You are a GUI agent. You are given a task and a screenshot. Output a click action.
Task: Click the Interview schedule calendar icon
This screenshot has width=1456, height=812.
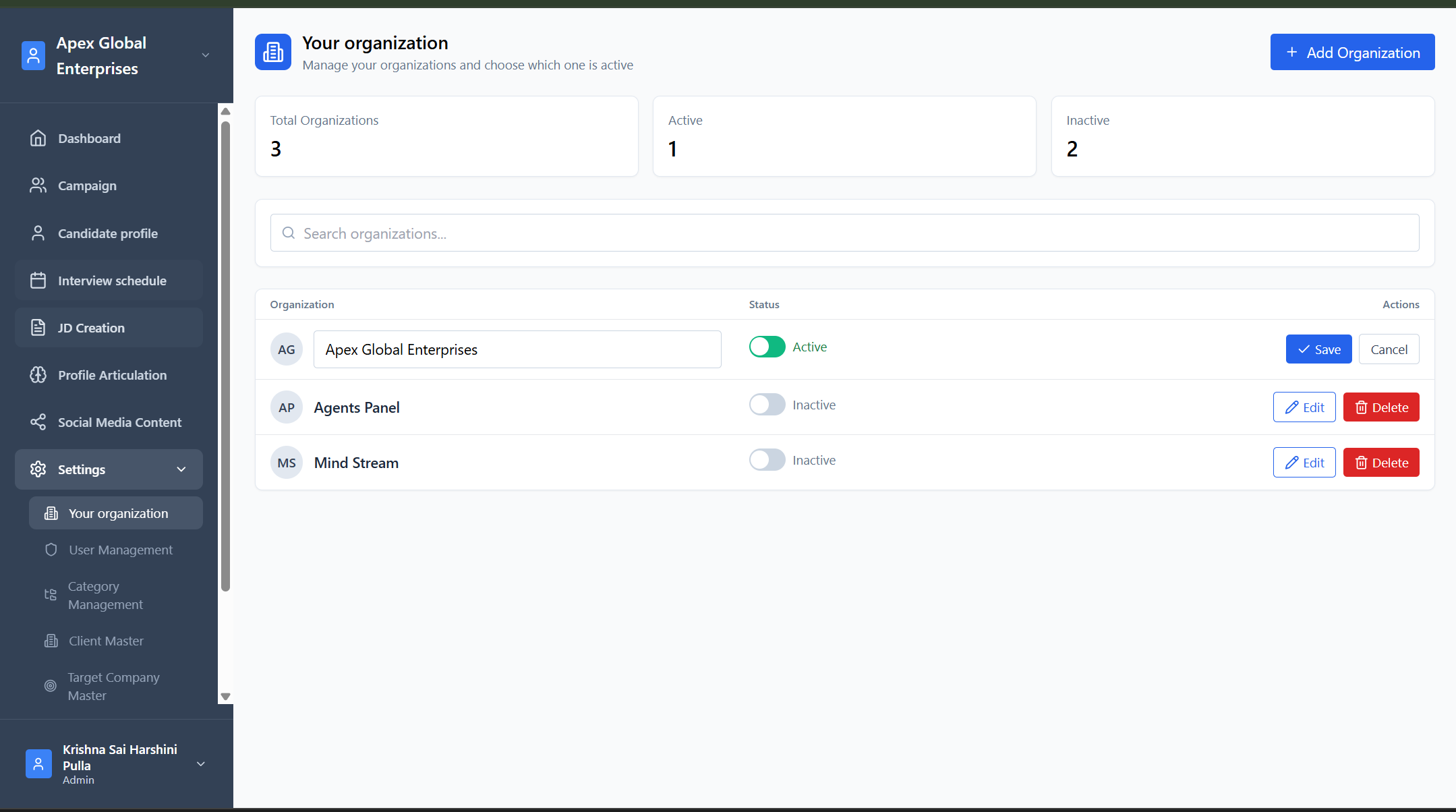(38, 281)
